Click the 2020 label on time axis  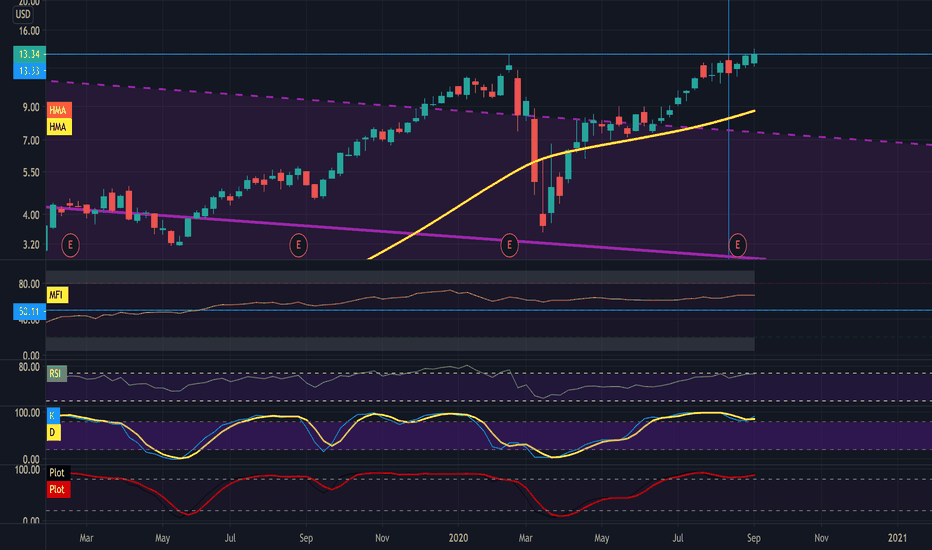click(458, 538)
